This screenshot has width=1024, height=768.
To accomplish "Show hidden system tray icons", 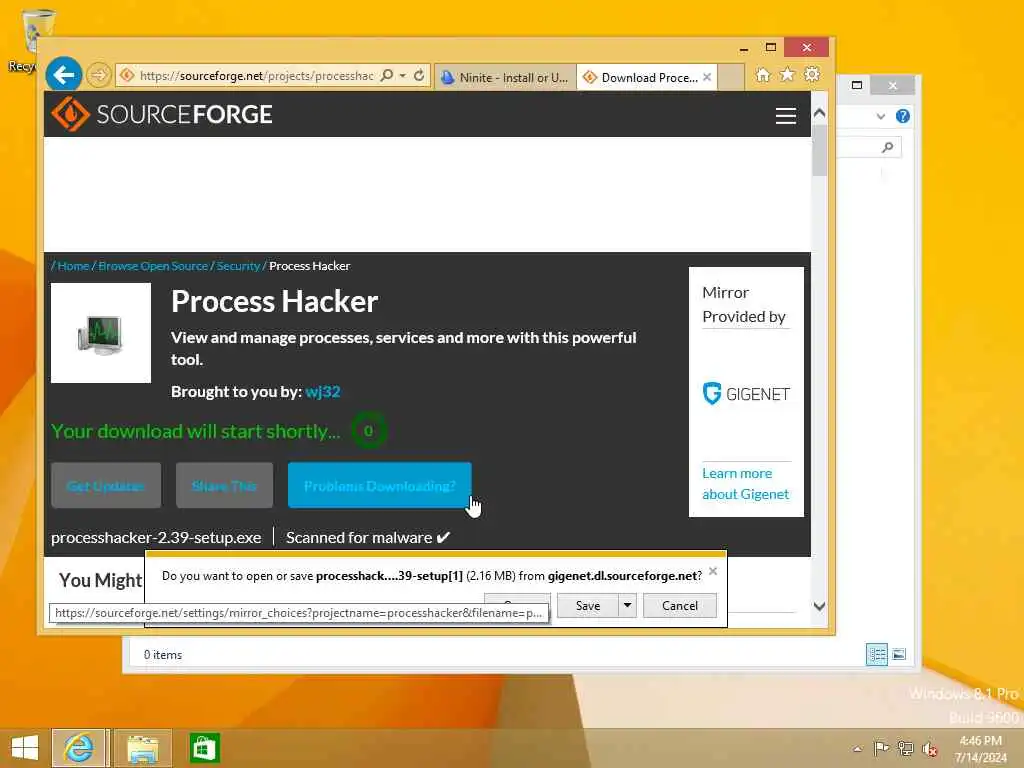I will click(857, 749).
